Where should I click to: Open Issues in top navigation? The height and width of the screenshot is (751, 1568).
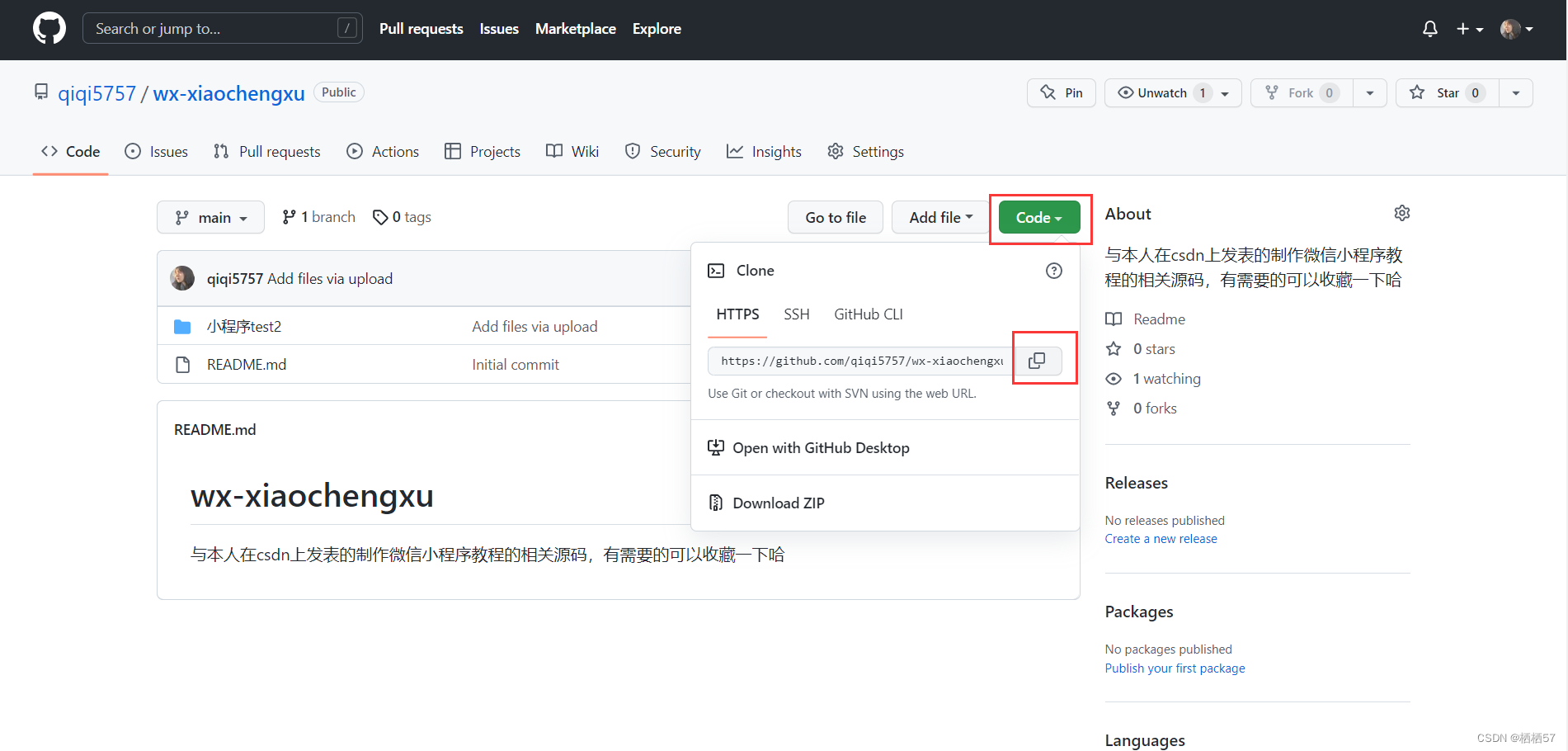point(499,29)
